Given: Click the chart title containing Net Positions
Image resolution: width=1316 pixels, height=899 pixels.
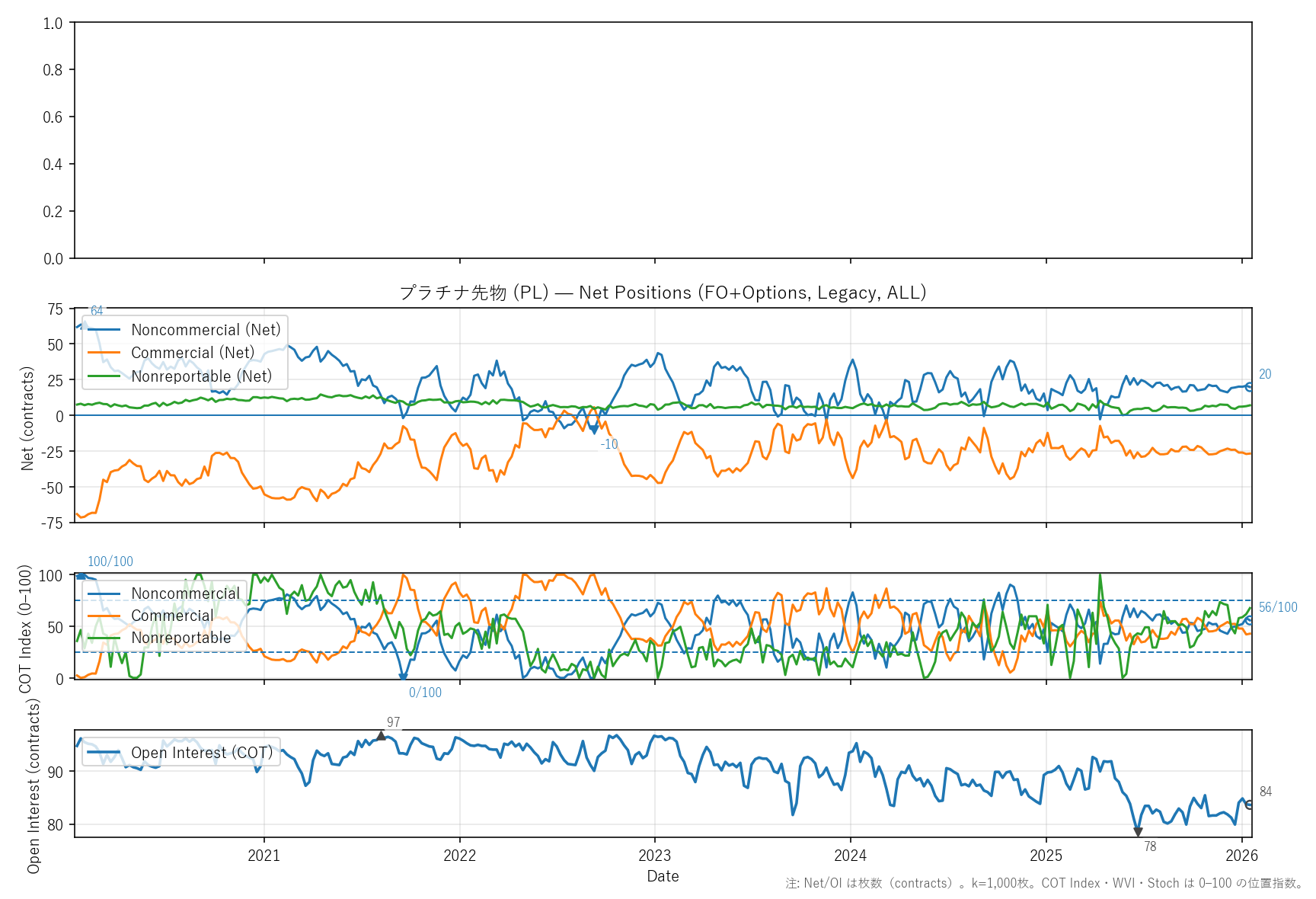Looking at the screenshot, I should (663, 293).
